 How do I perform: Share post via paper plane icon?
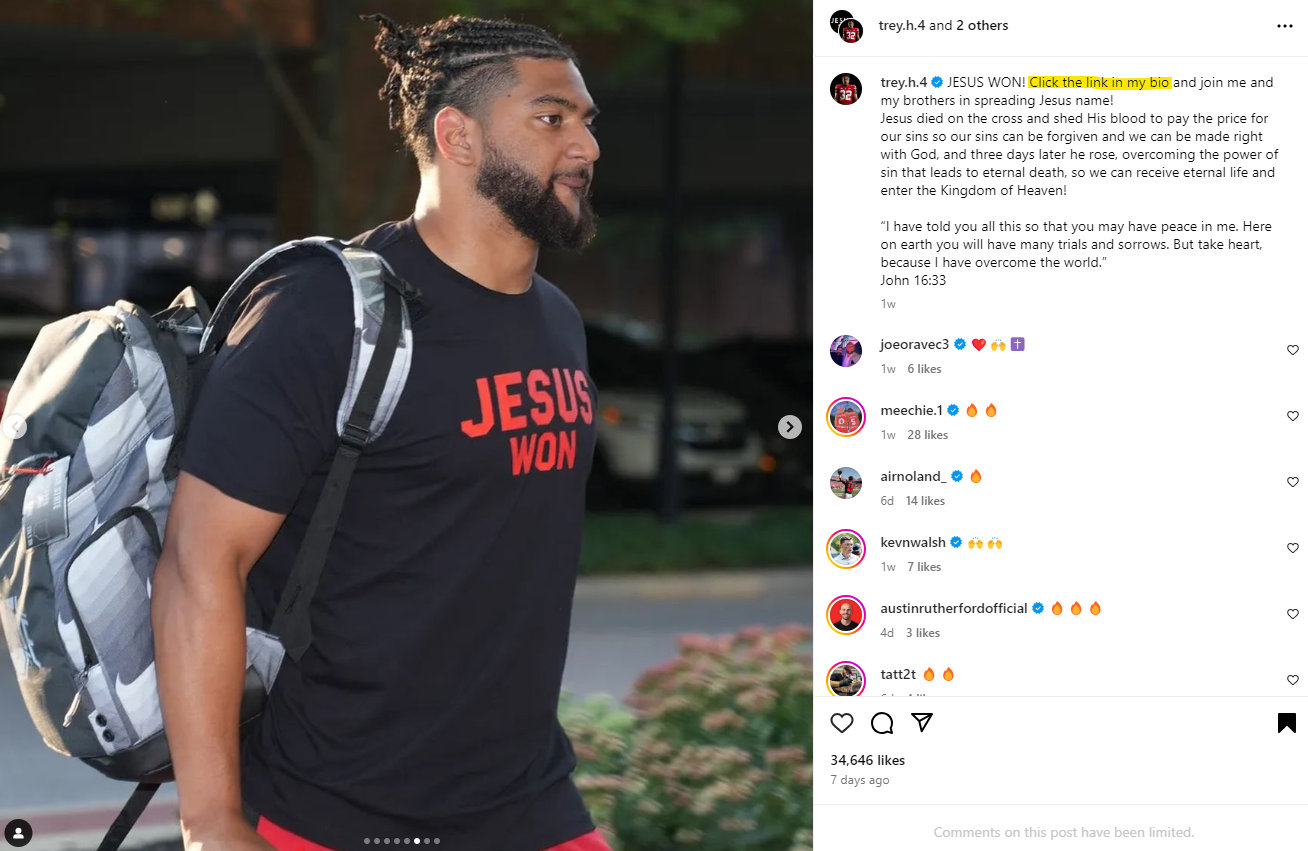(922, 723)
